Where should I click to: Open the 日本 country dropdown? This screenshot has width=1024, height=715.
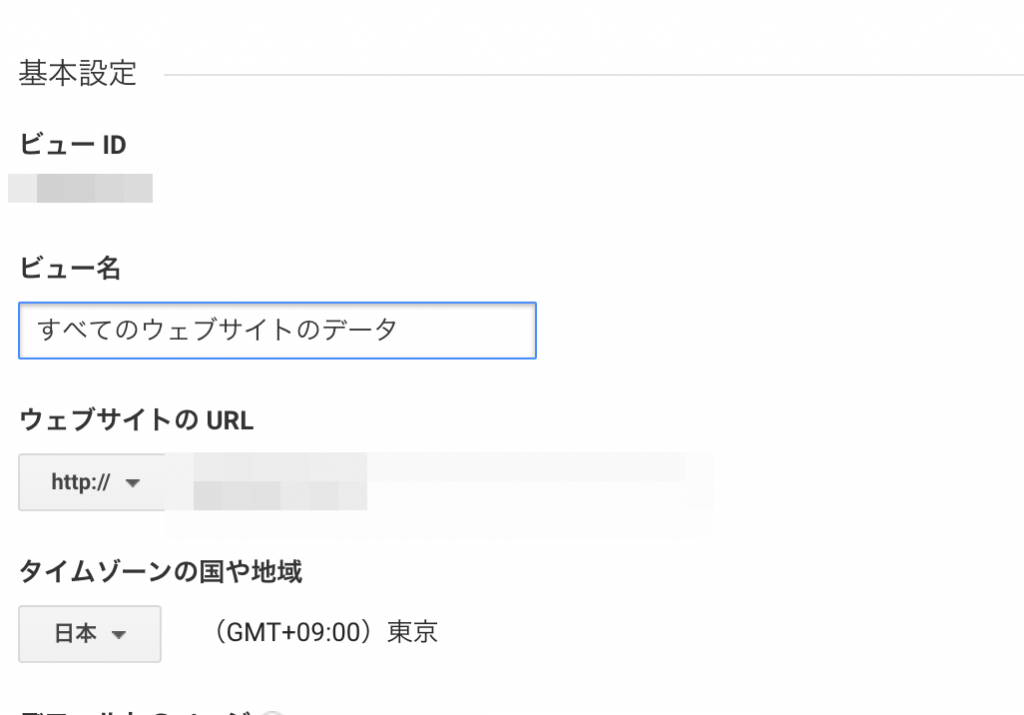(89, 634)
